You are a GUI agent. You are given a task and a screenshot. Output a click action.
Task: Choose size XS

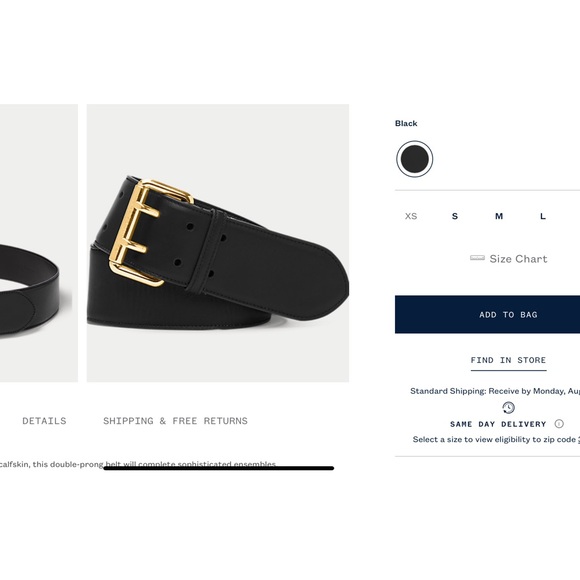(x=411, y=216)
